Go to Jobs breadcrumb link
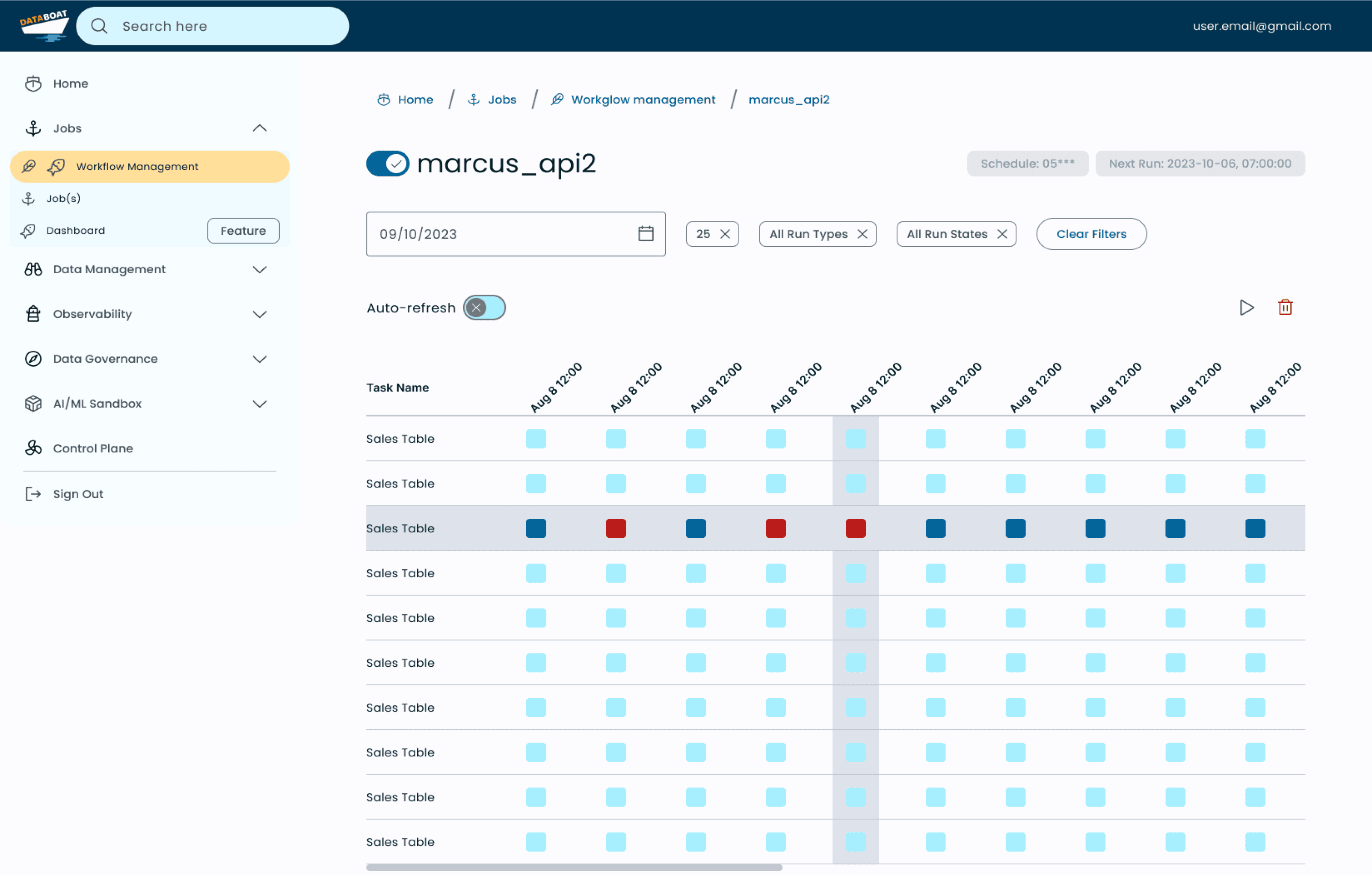 coord(501,100)
